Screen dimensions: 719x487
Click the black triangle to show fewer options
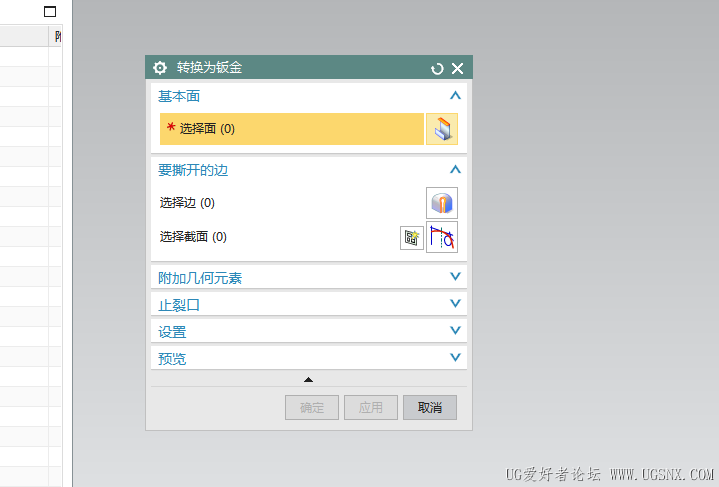[309, 380]
